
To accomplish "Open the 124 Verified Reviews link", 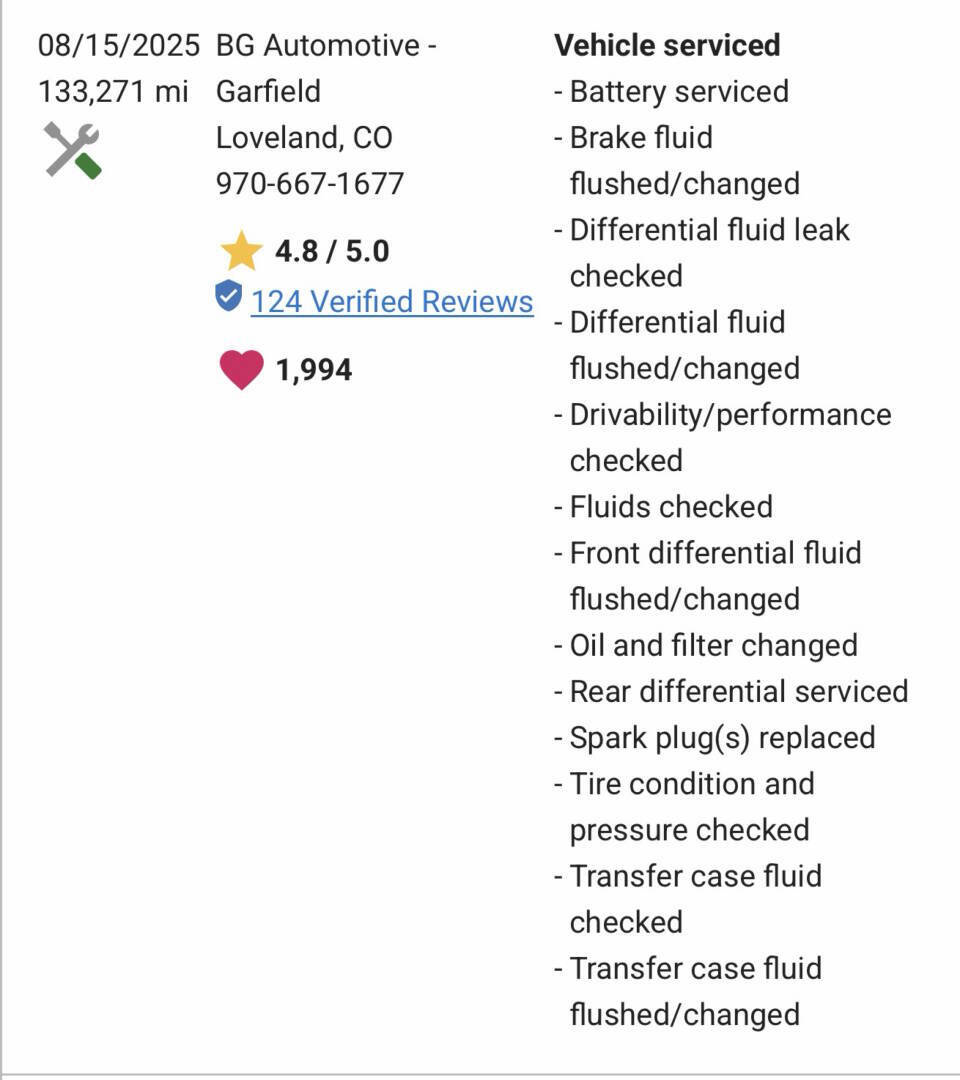I will click(x=392, y=302).
